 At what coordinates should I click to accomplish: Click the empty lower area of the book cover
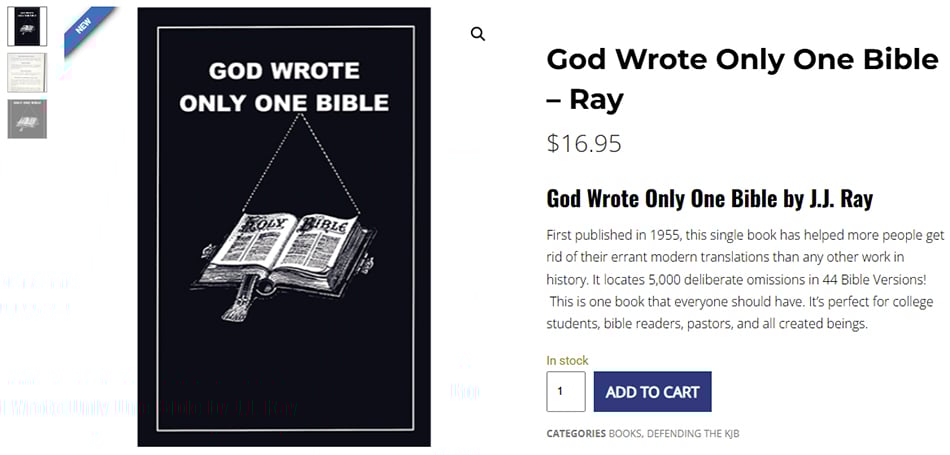285,385
